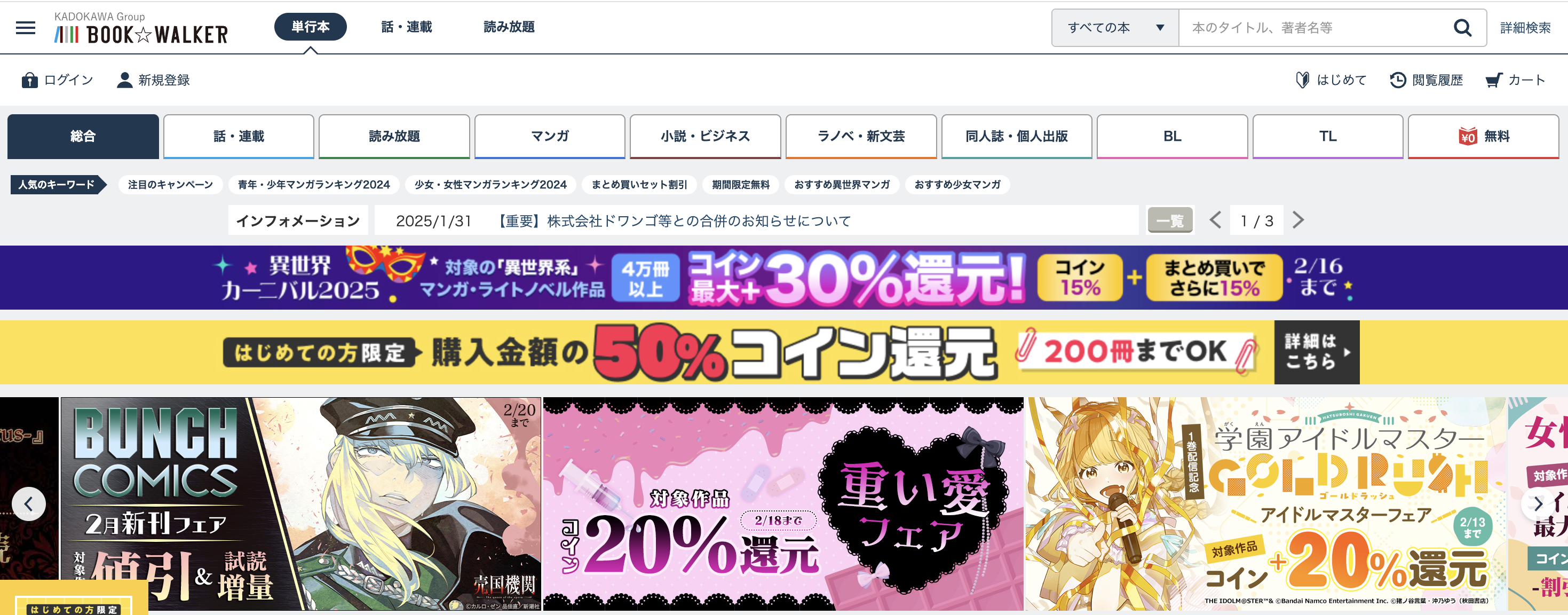Open the 重い愛フェア banner
Viewport: 1568px width, 615px height.
(783, 503)
